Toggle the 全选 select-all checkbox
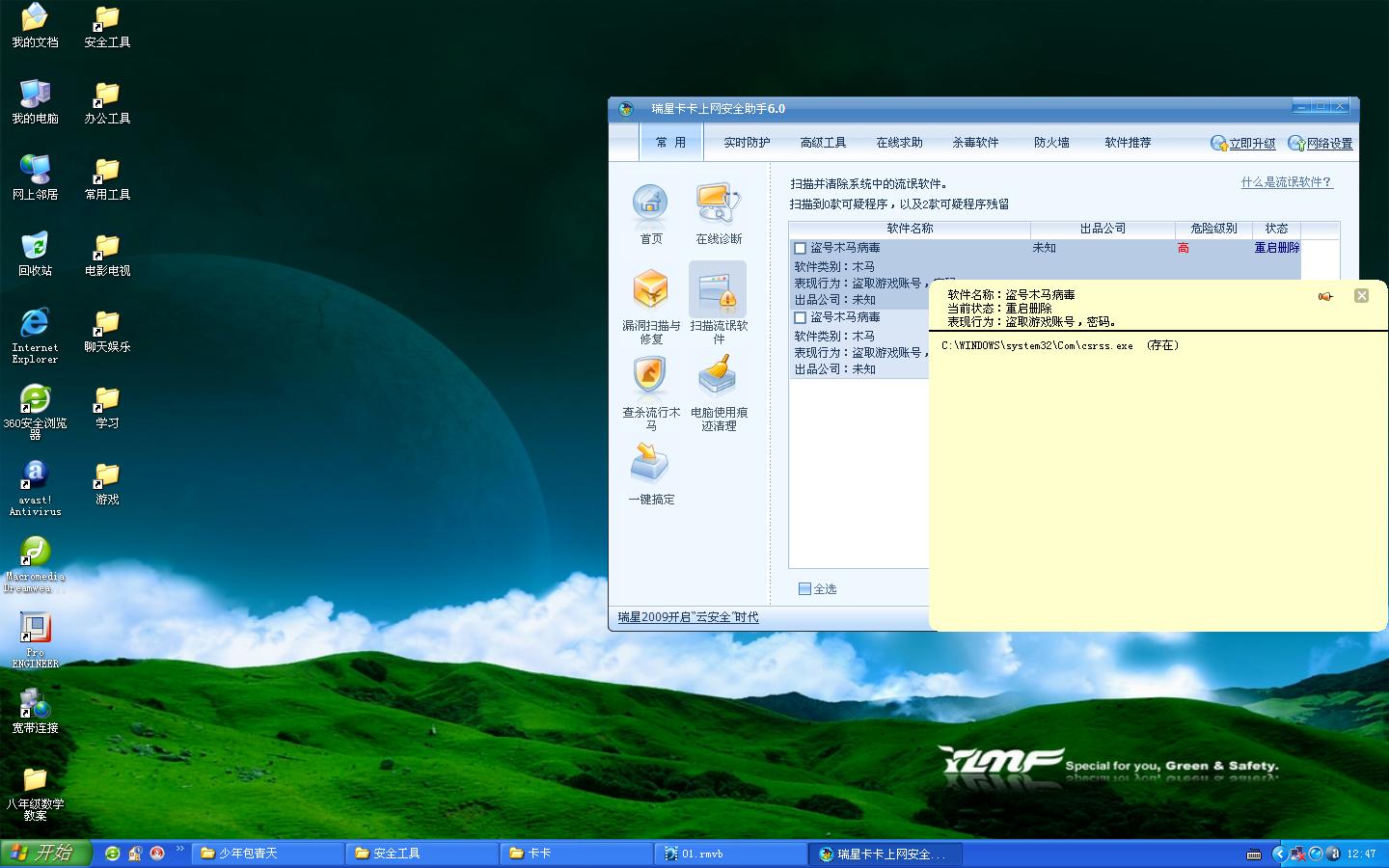The width and height of the screenshot is (1389, 868). 804,588
